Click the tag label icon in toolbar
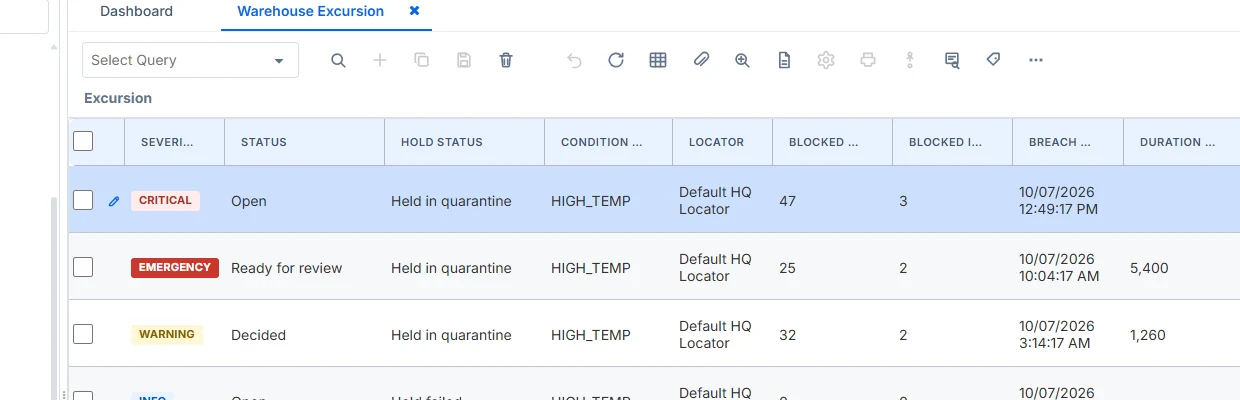The height and width of the screenshot is (400, 1240). tap(993, 60)
